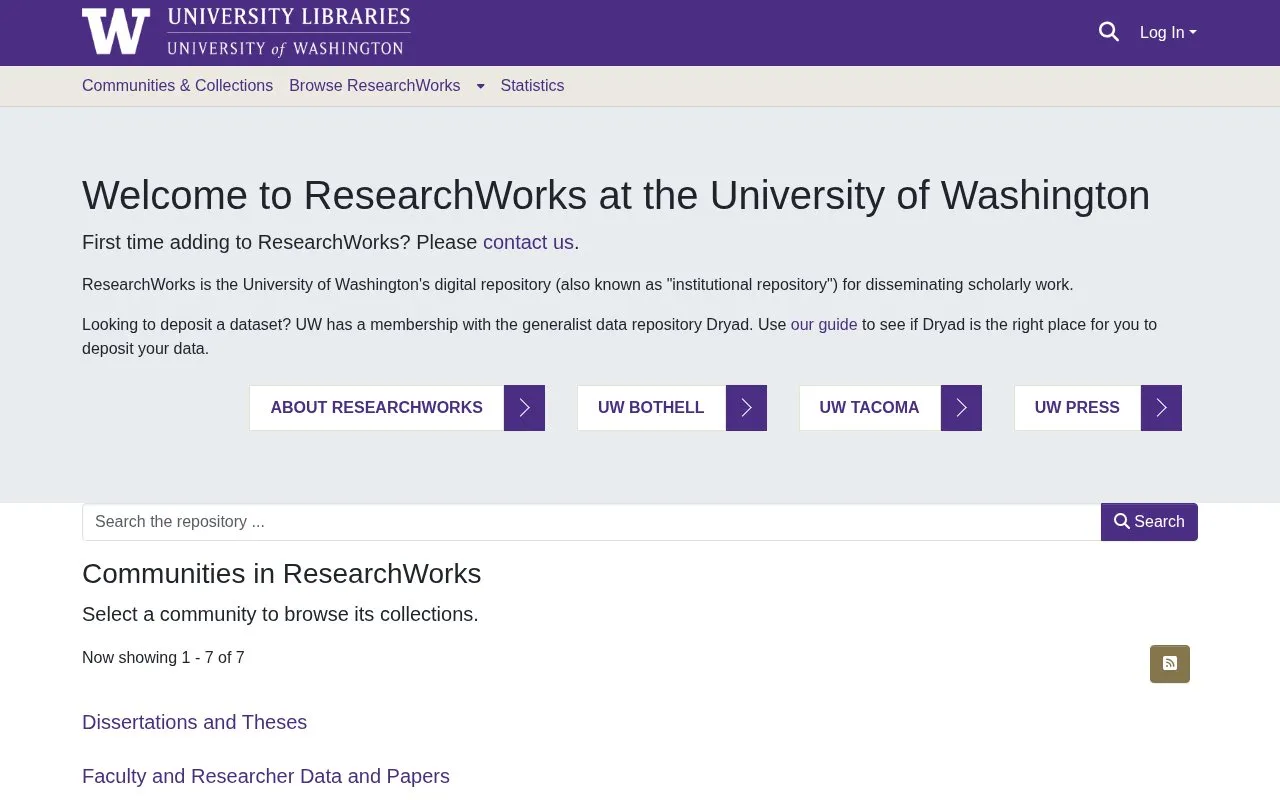1280x800 pixels.
Task: Go to the Statistics page
Action: tap(532, 86)
